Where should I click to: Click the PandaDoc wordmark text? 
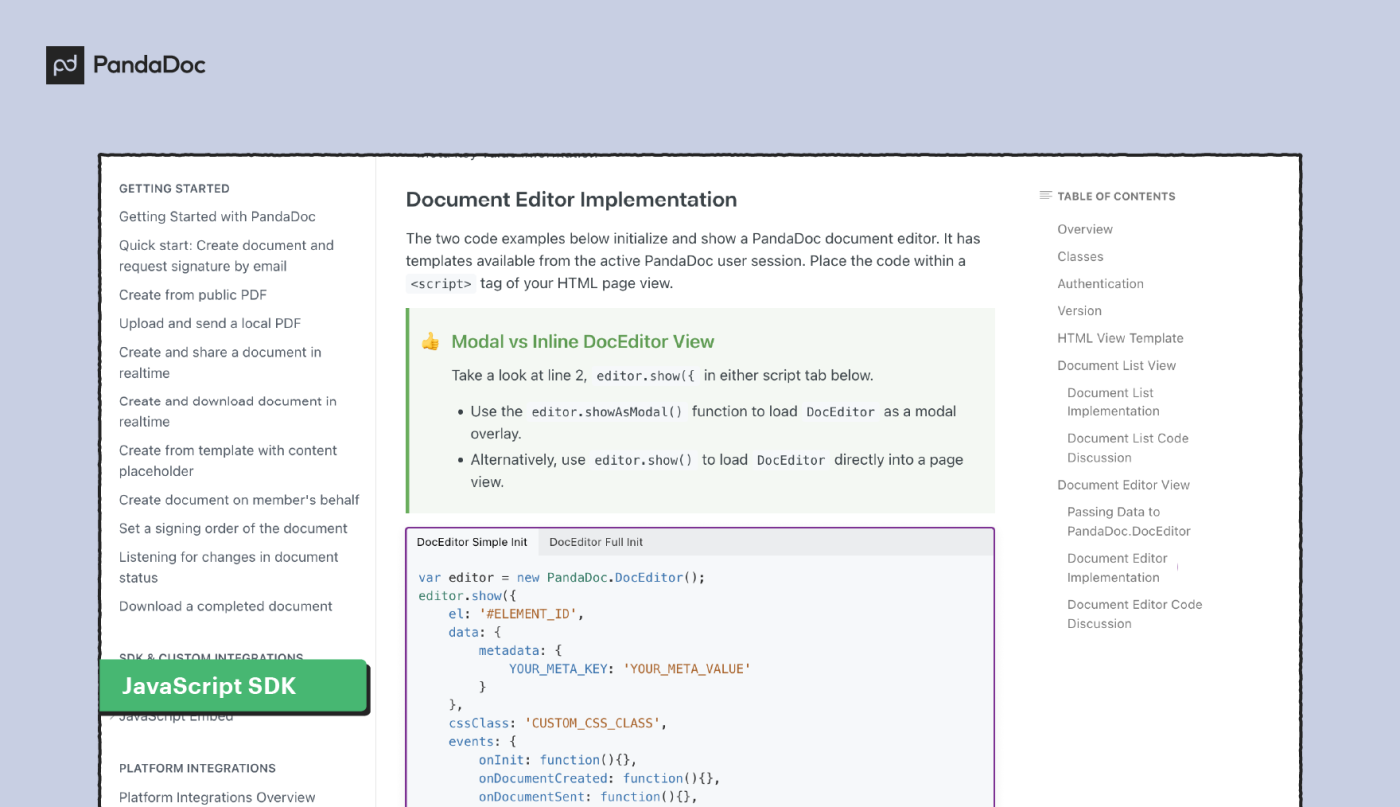[x=149, y=65]
